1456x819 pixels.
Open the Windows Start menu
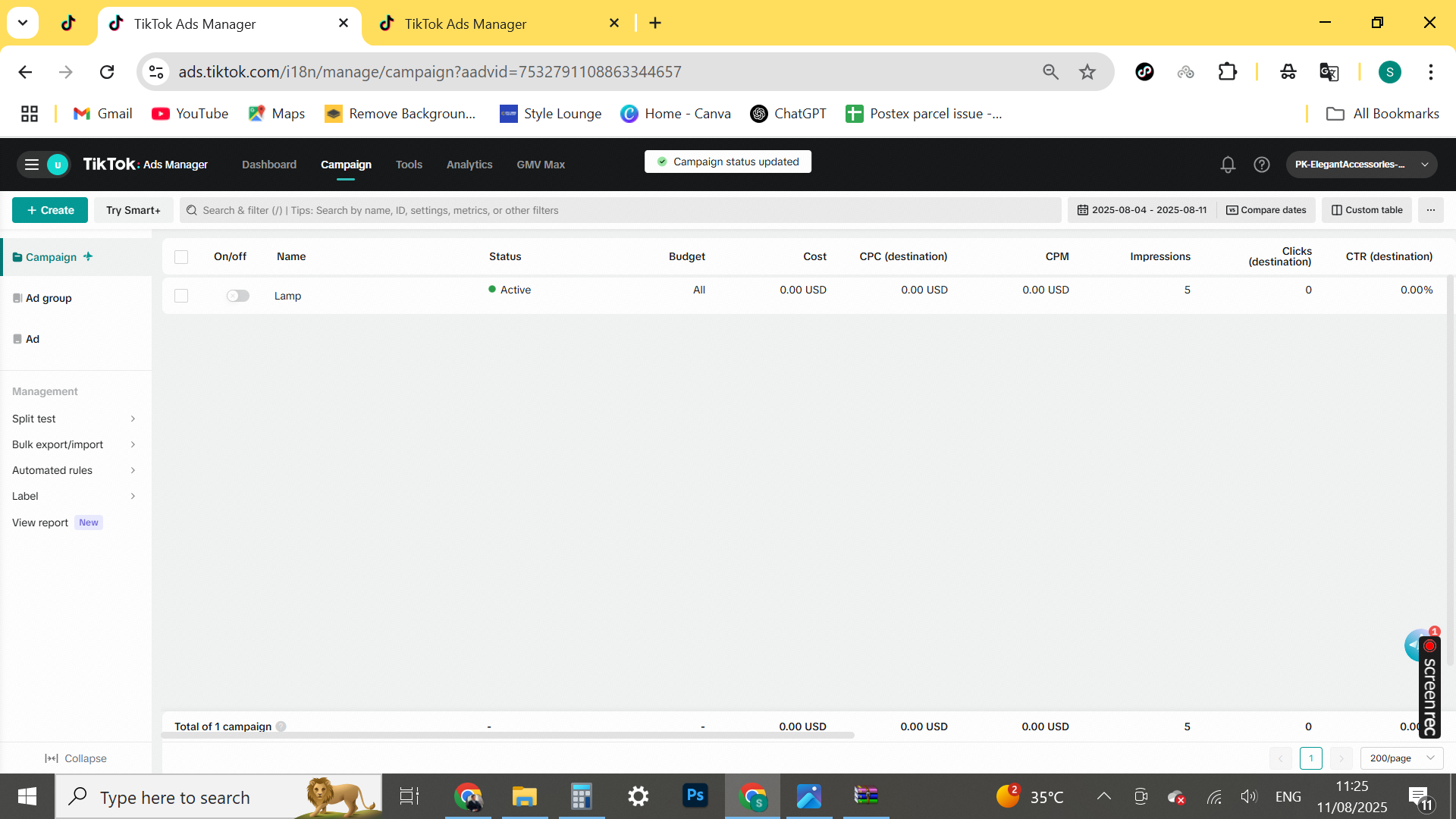click(27, 796)
